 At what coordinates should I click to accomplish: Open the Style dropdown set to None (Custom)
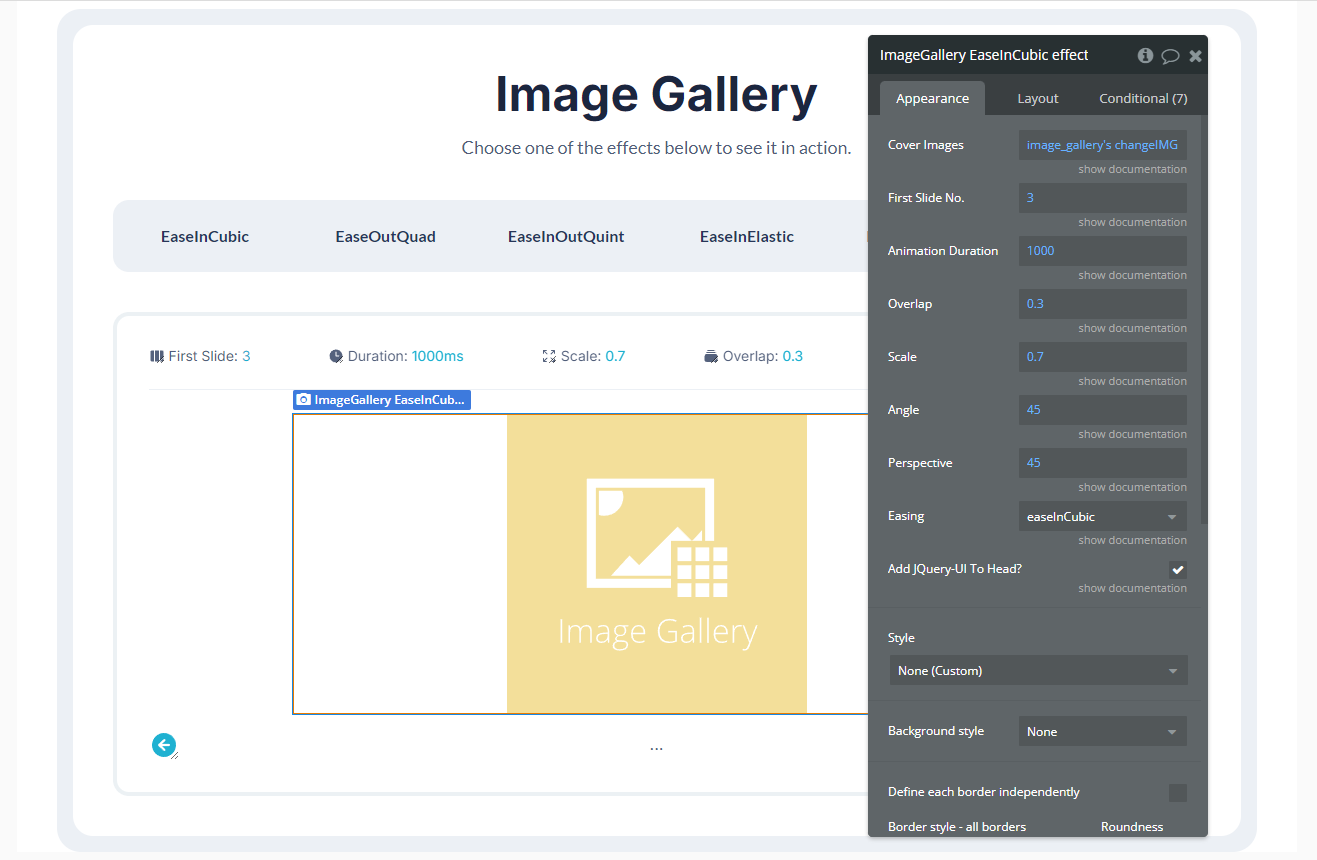pyautogui.click(x=1037, y=670)
